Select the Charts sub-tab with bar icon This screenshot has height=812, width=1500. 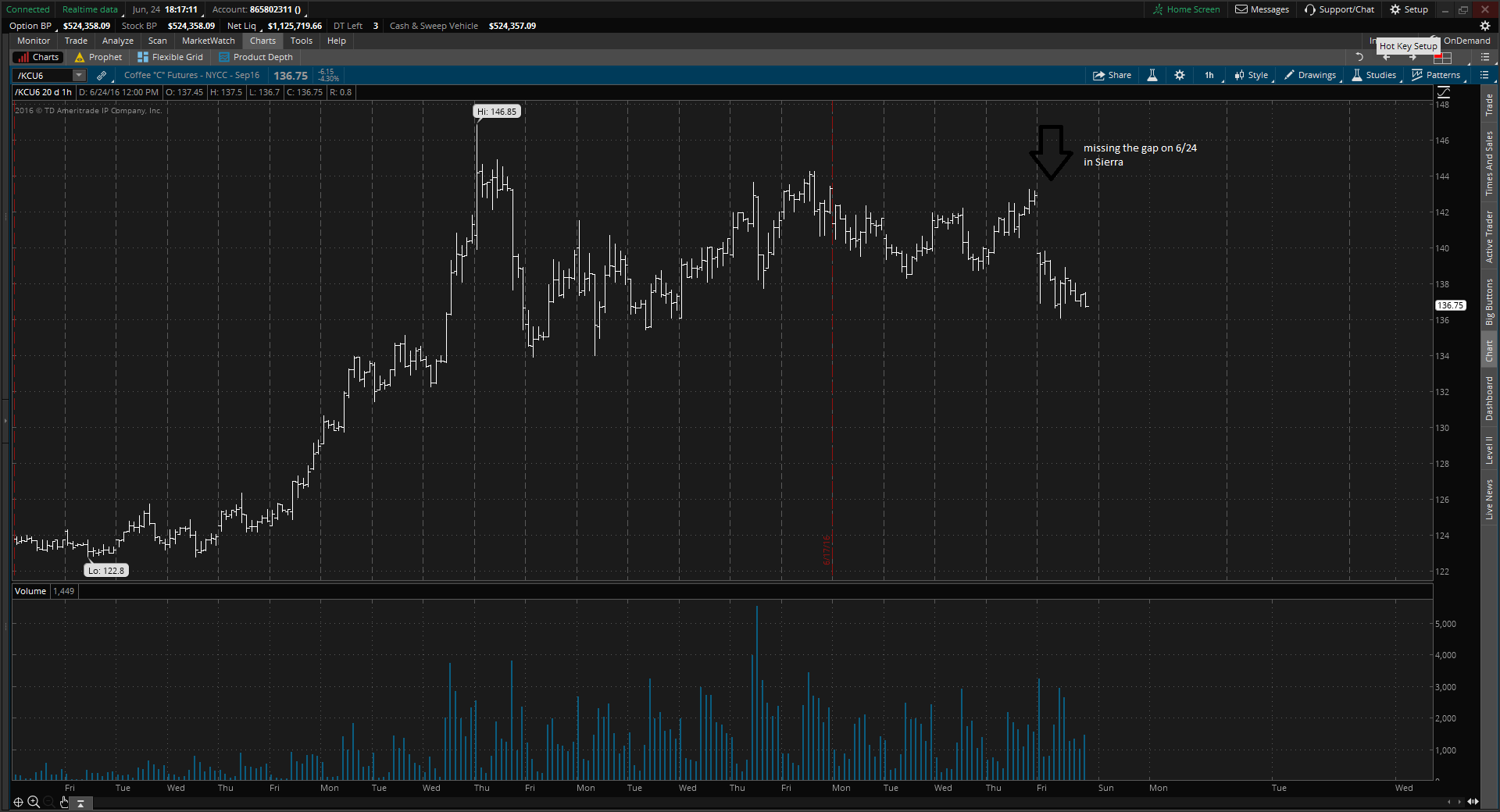(x=38, y=57)
